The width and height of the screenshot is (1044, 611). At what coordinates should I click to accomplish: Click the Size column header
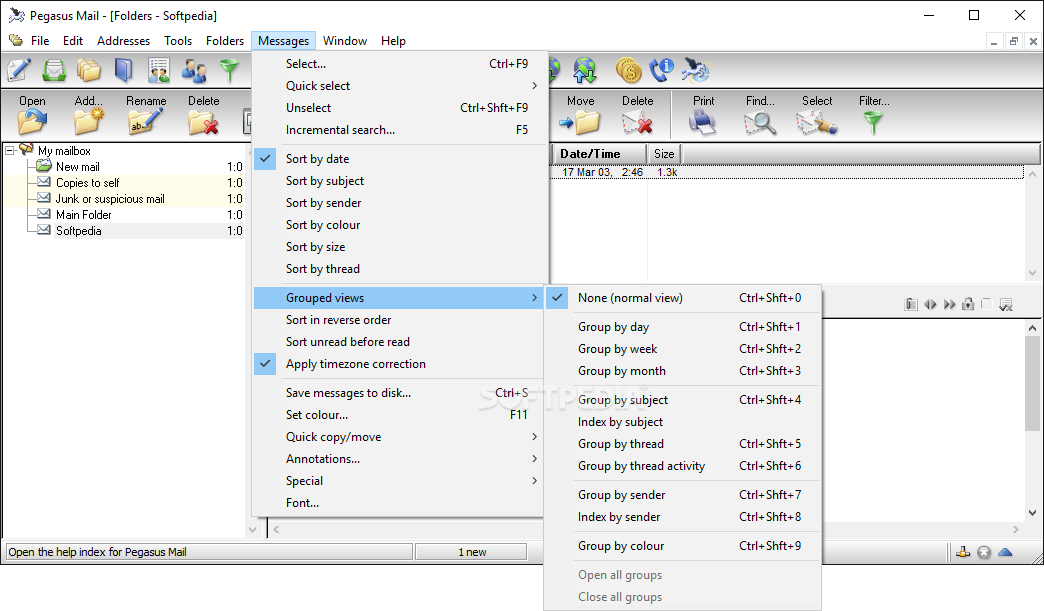tap(664, 154)
